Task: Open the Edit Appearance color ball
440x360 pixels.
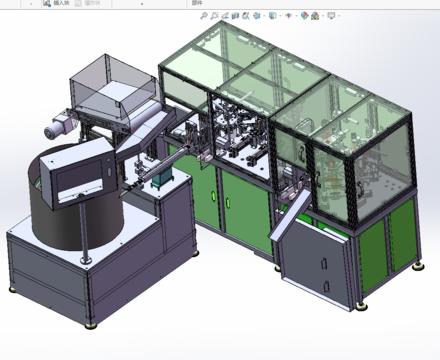Action: pos(305,15)
